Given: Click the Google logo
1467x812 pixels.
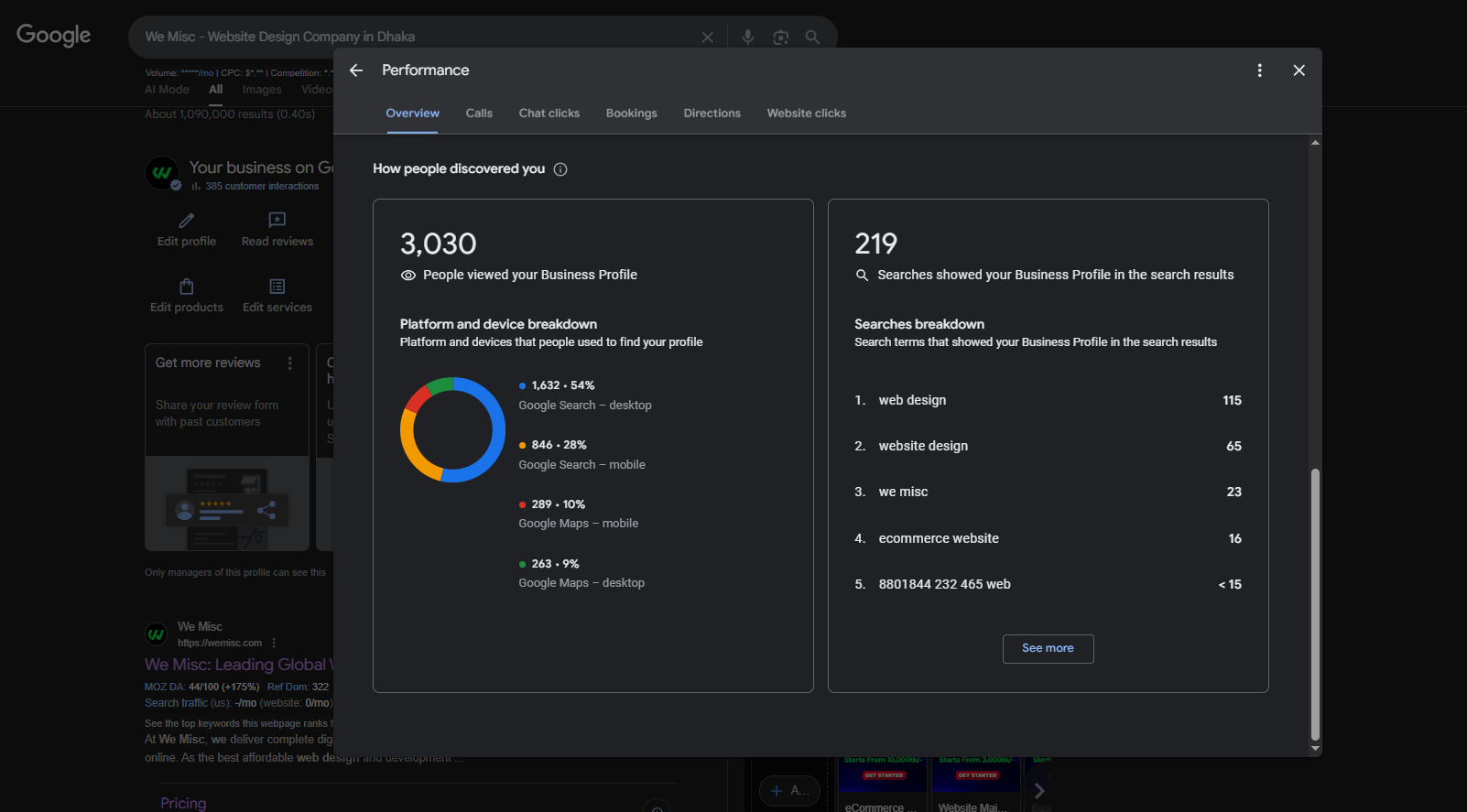Looking at the screenshot, I should click(54, 36).
